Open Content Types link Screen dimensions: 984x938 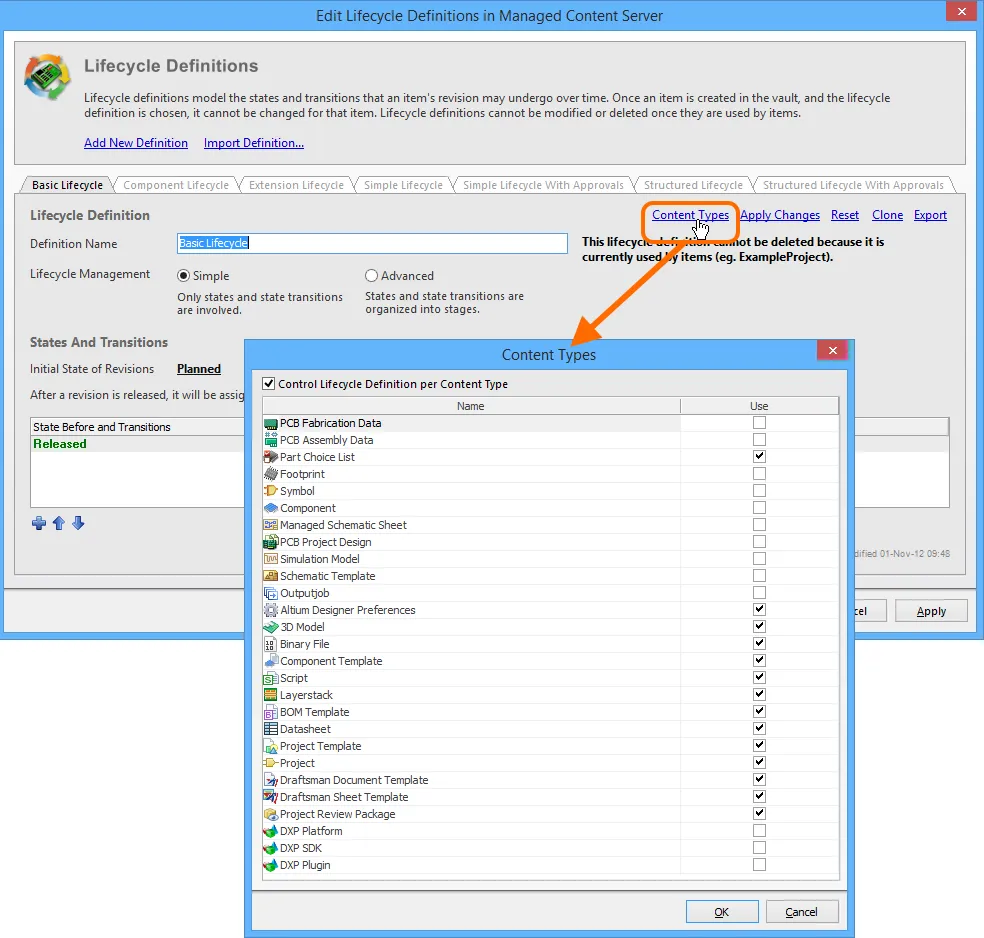[x=690, y=215]
